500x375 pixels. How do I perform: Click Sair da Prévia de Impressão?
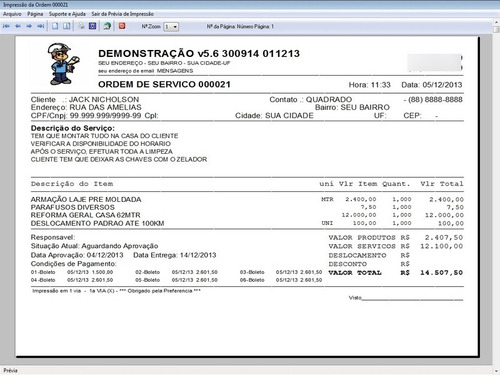123,14
